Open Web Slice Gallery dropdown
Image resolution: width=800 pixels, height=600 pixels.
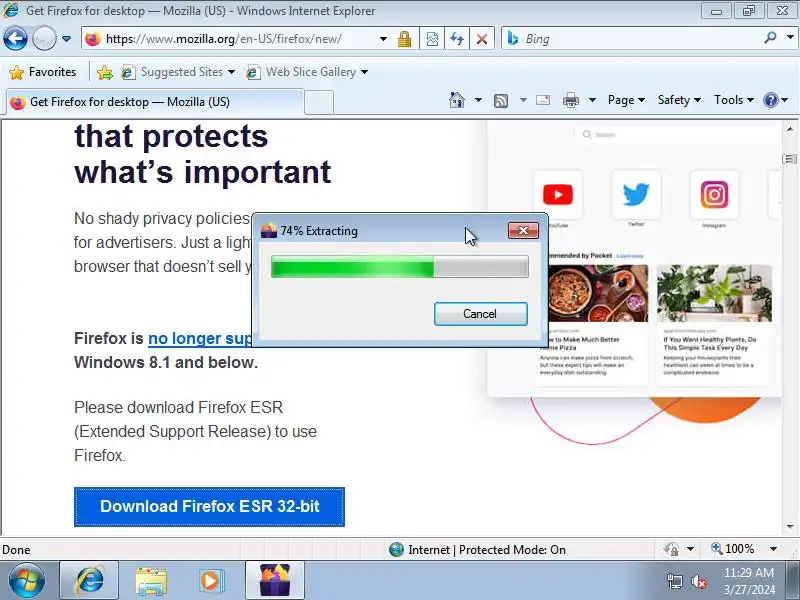[307, 72]
